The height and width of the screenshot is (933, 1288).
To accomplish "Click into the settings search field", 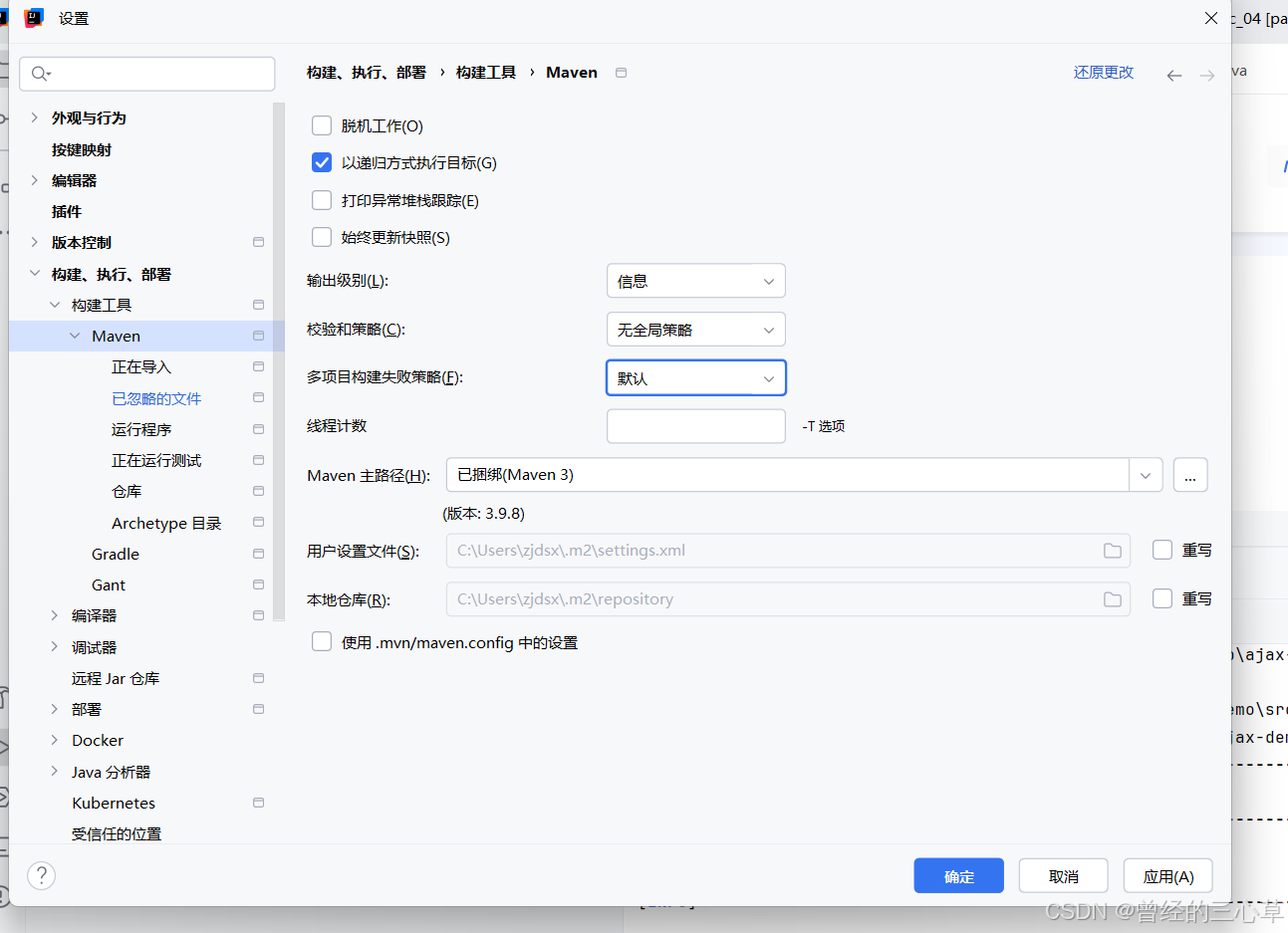I will coord(147,74).
